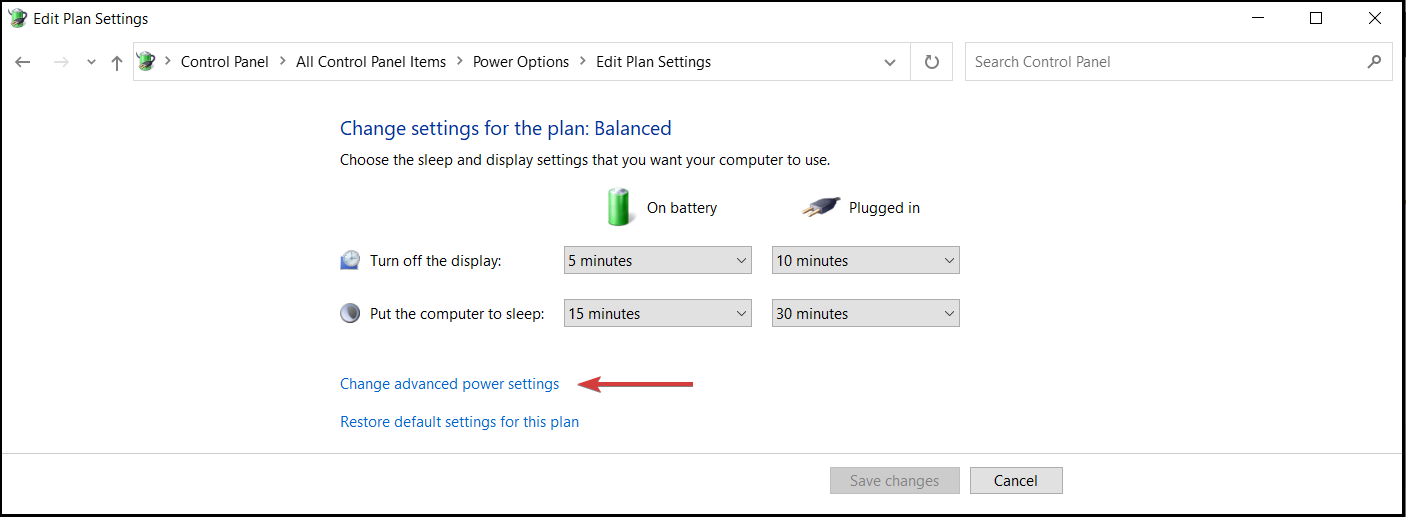Open the recent locations chevron
Screen dimensions: 1406x517
click(91, 62)
